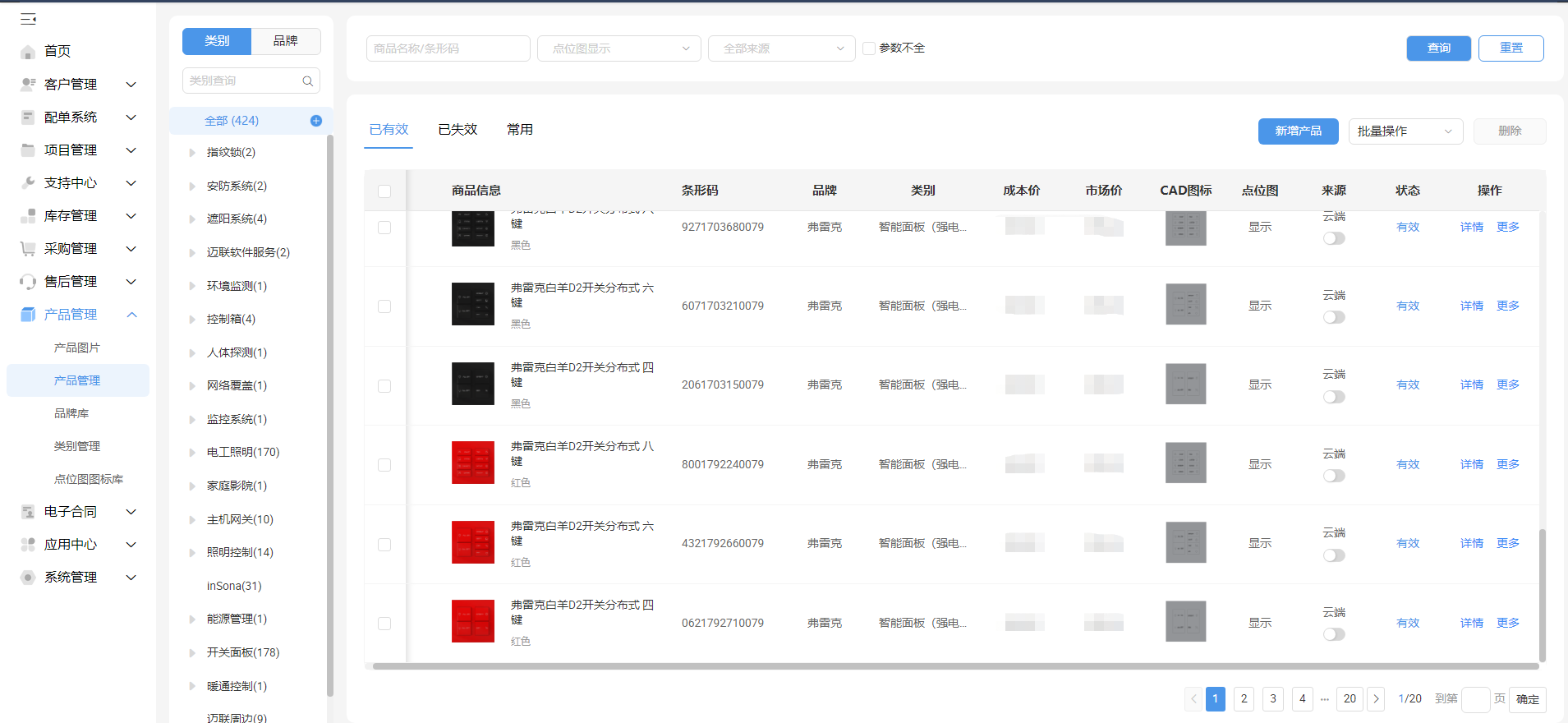
Task: Open CAD icon for barcode 6071703210079
Action: point(1186,304)
